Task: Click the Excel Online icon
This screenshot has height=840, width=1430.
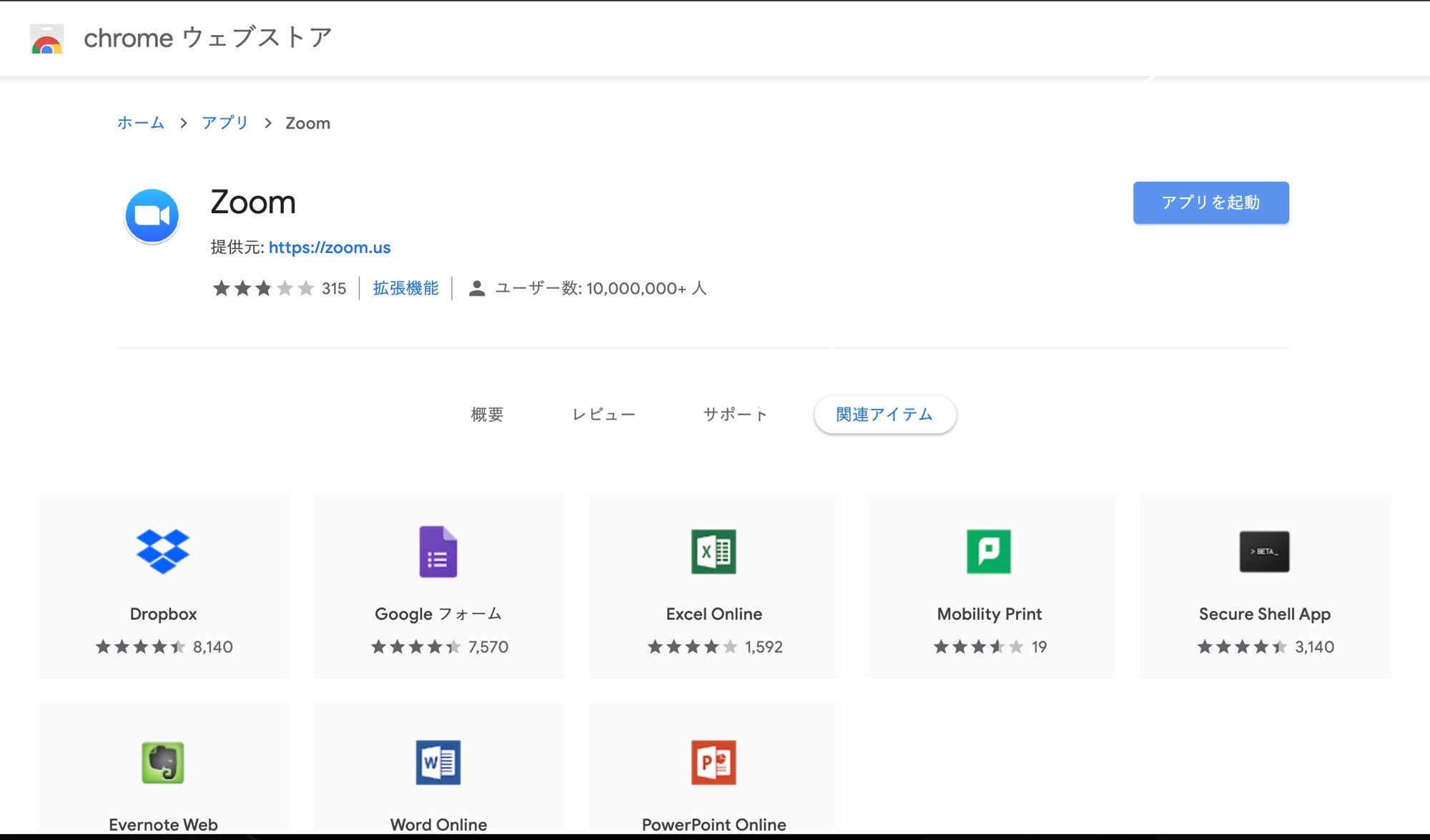Action: pyautogui.click(x=714, y=550)
